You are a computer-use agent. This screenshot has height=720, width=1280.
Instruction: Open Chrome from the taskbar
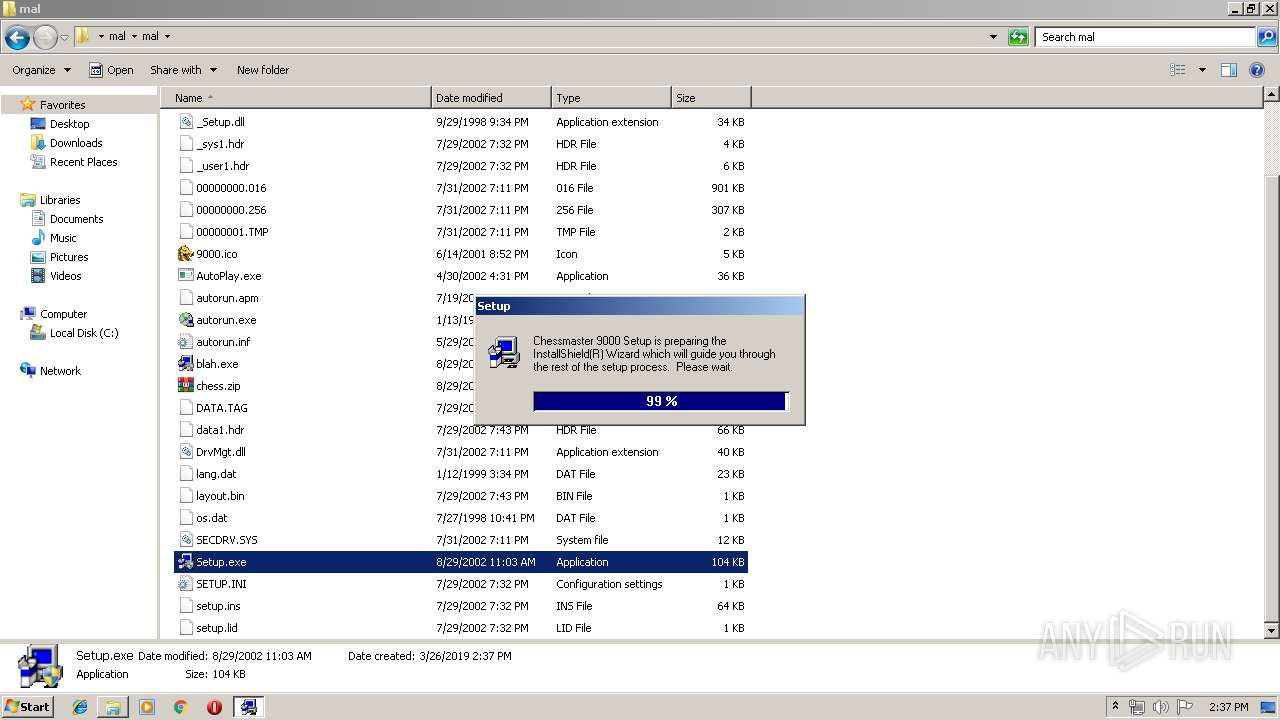click(181, 707)
